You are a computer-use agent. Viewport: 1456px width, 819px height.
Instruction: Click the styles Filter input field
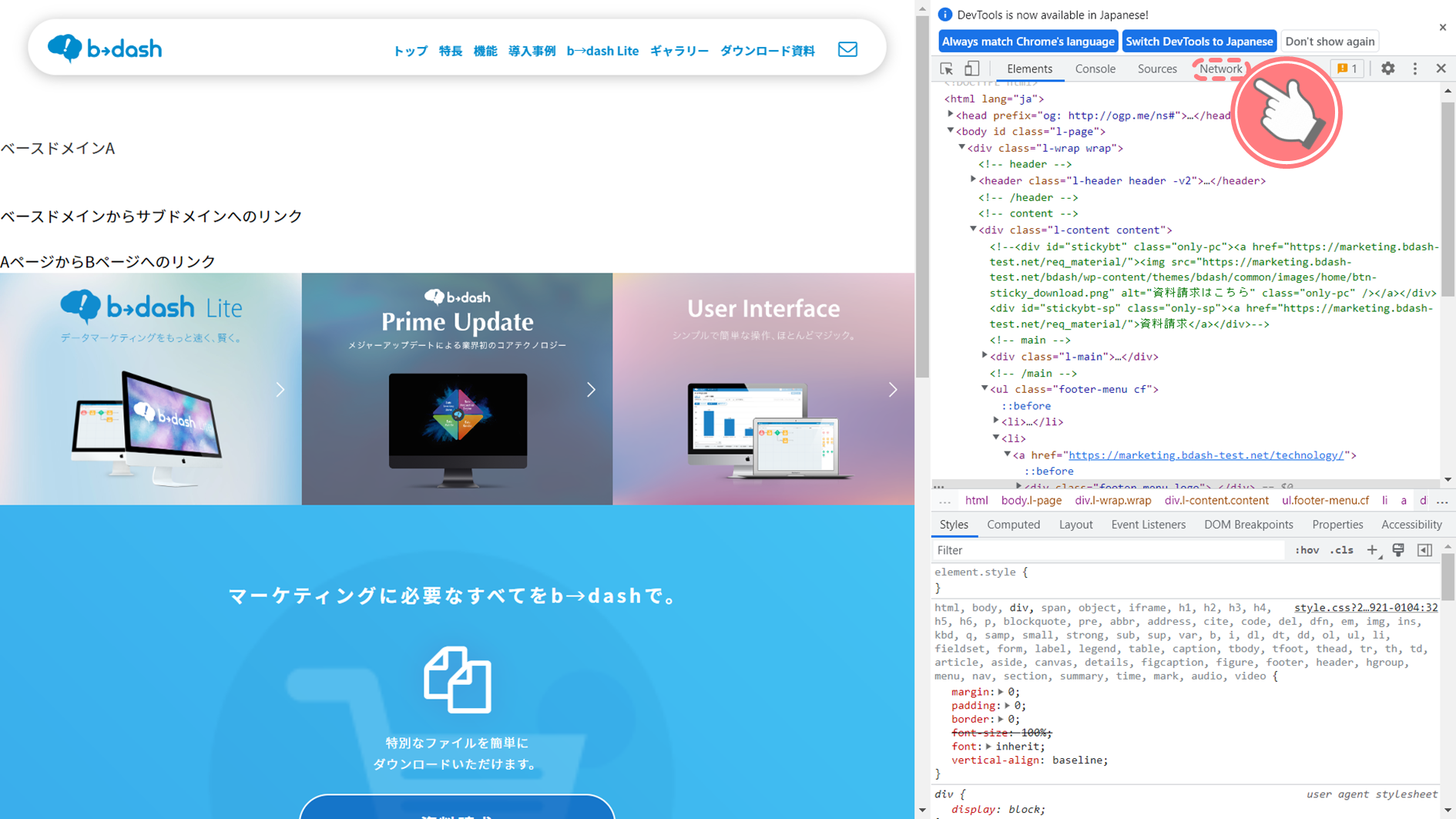[1108, 550]
